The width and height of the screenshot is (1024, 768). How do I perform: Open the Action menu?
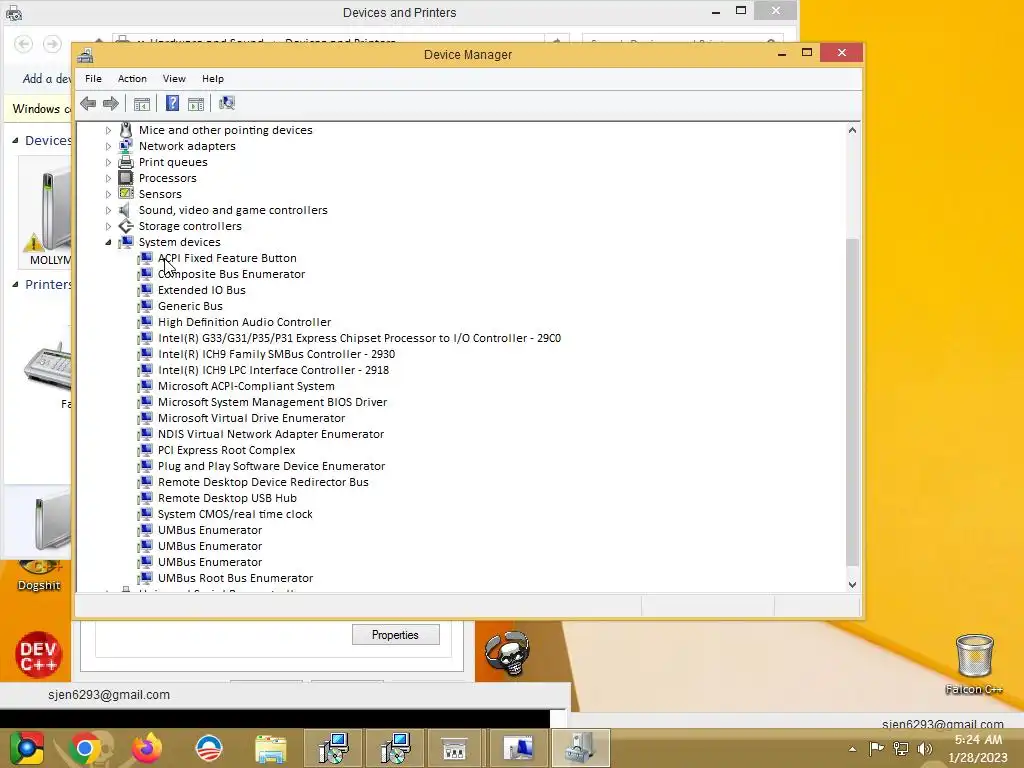coord(132,78)
